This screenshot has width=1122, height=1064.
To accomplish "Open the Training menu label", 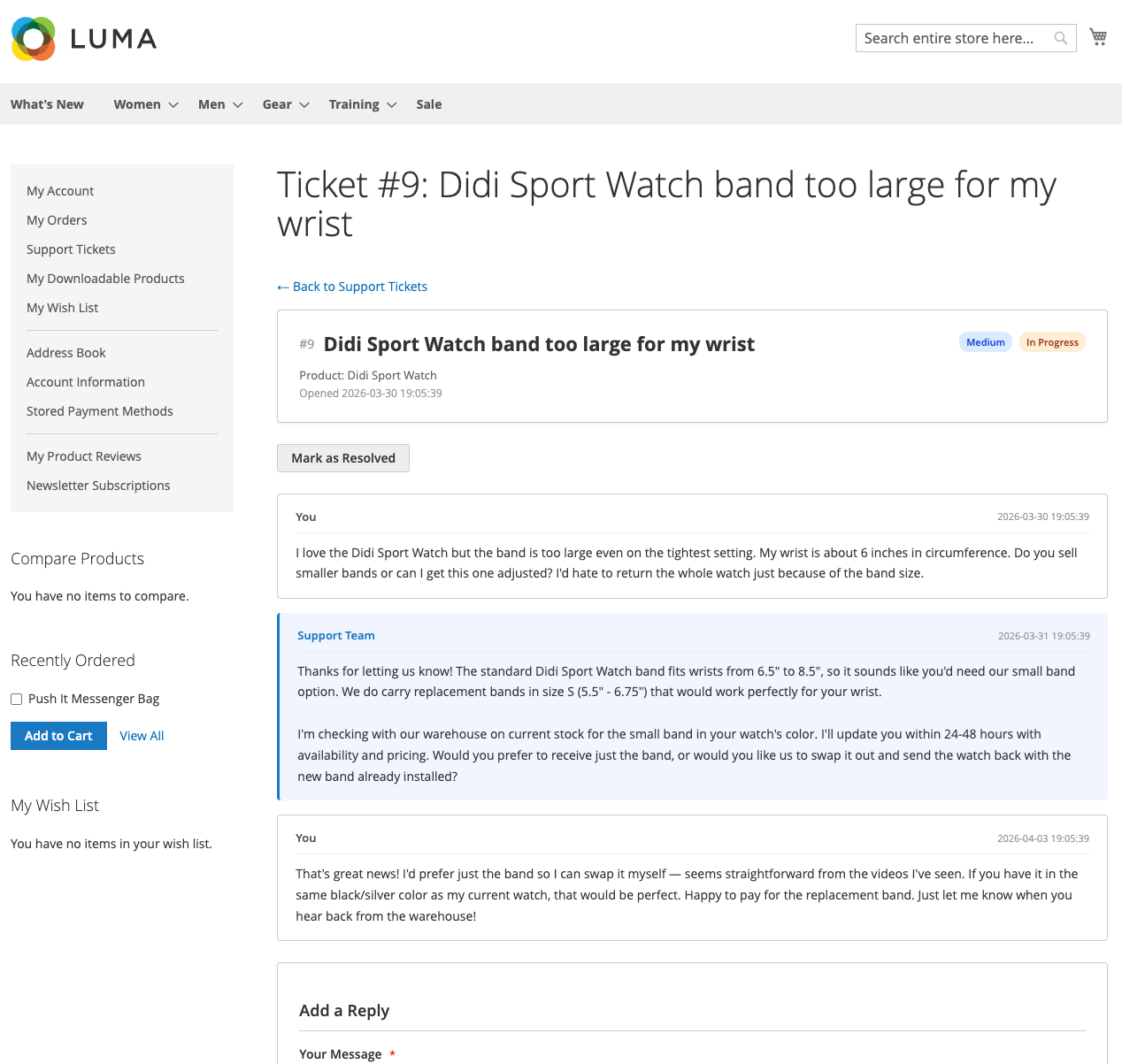I will click(x=354, y=104).
